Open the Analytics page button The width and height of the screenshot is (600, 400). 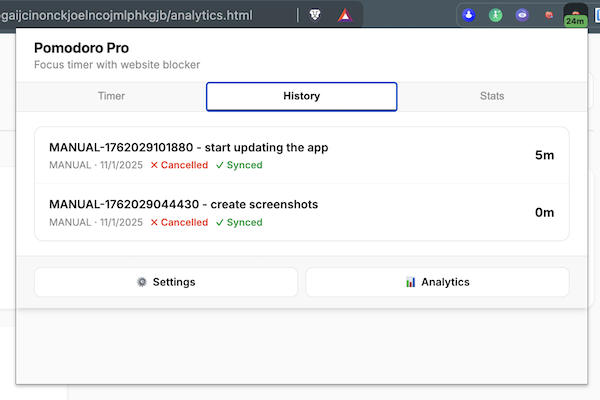pos(437,282)
